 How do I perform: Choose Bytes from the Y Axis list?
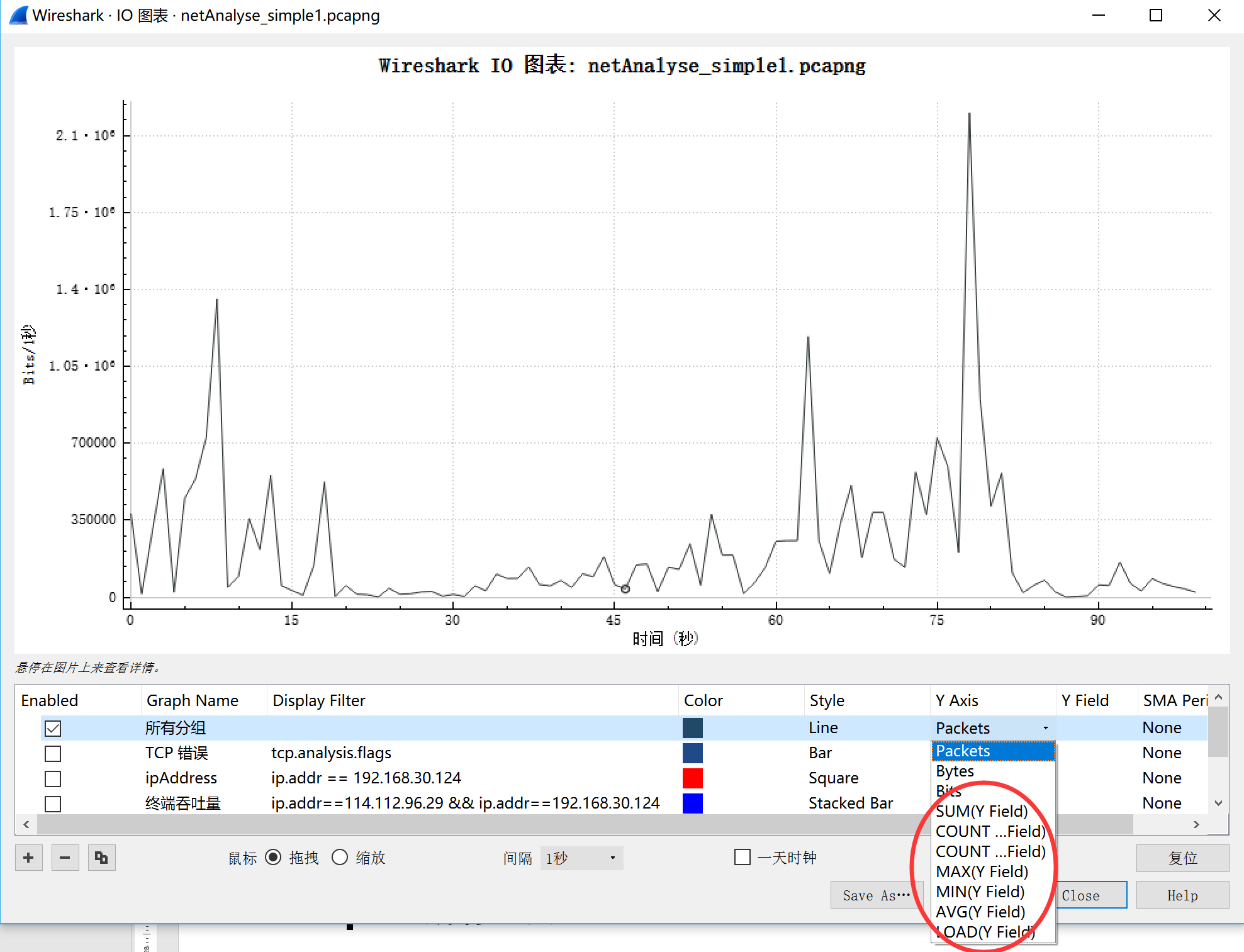coord(955,771)
